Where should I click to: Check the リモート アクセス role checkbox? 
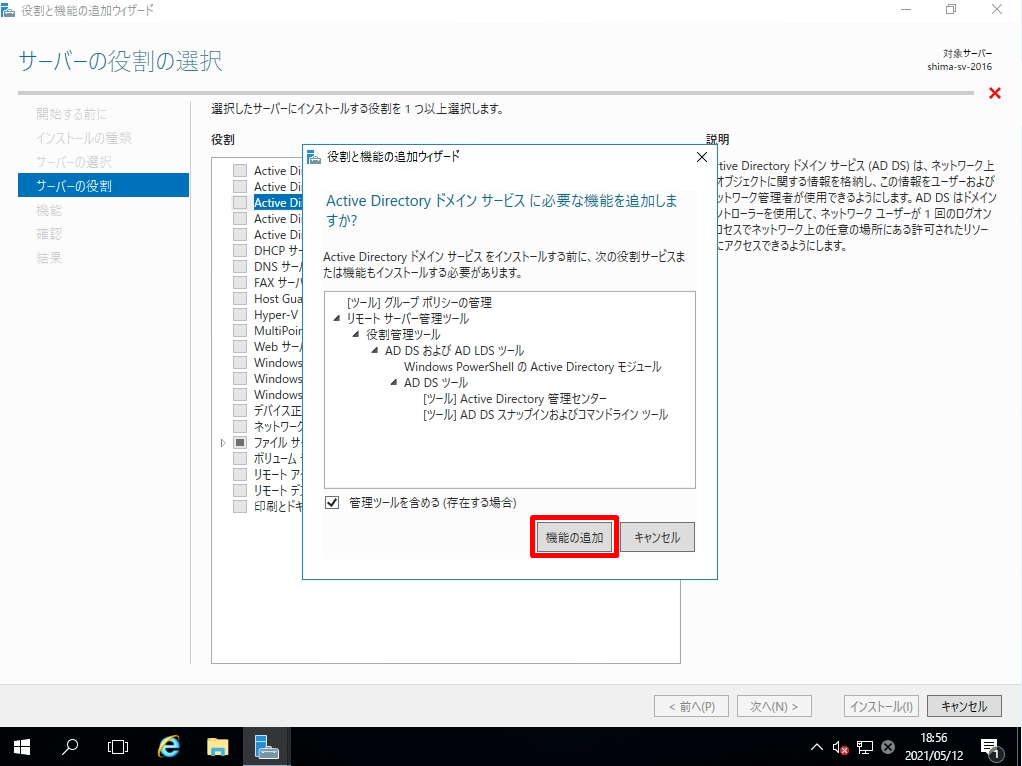click(241, 475)
